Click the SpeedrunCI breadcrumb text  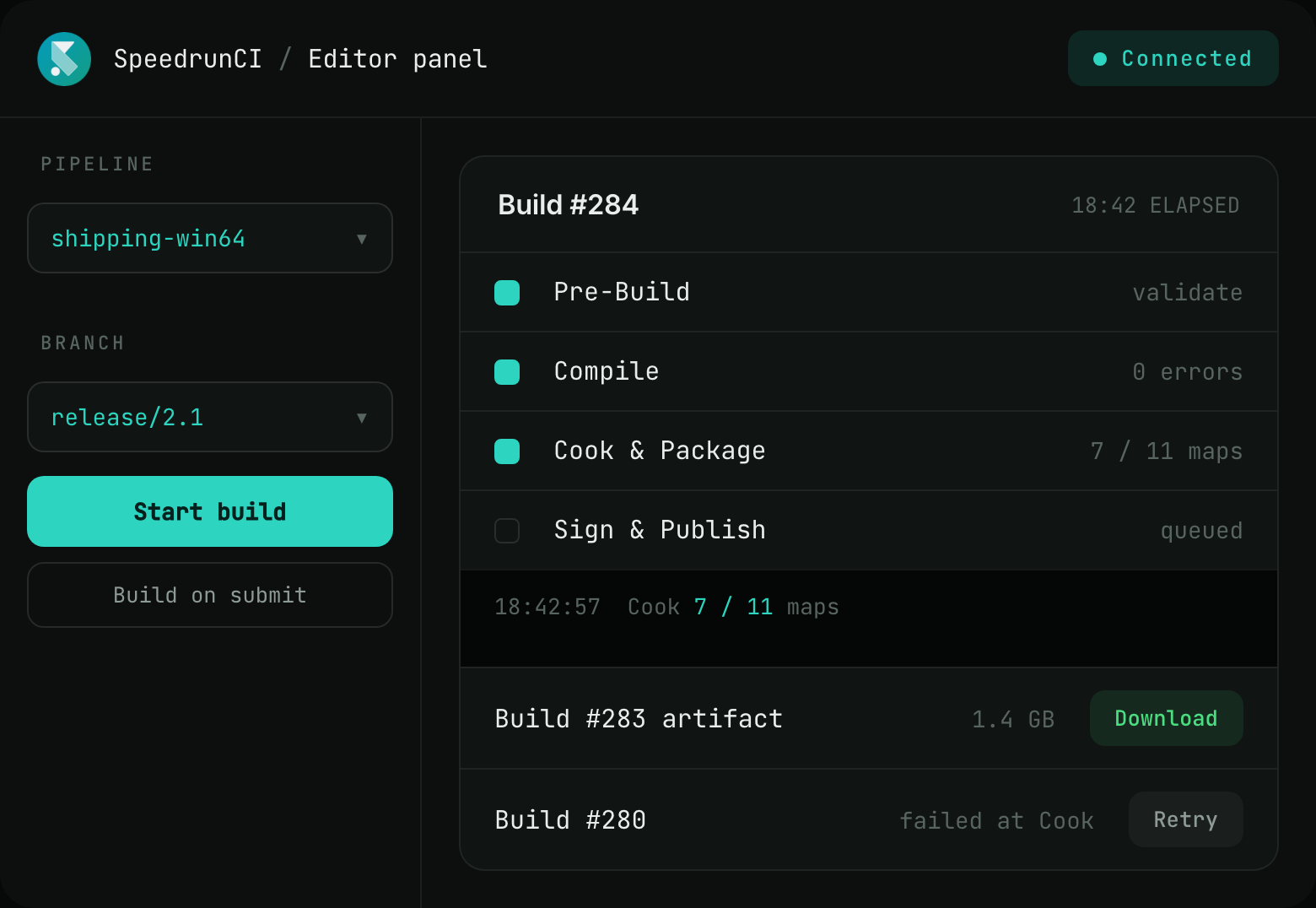coord(188,59)
